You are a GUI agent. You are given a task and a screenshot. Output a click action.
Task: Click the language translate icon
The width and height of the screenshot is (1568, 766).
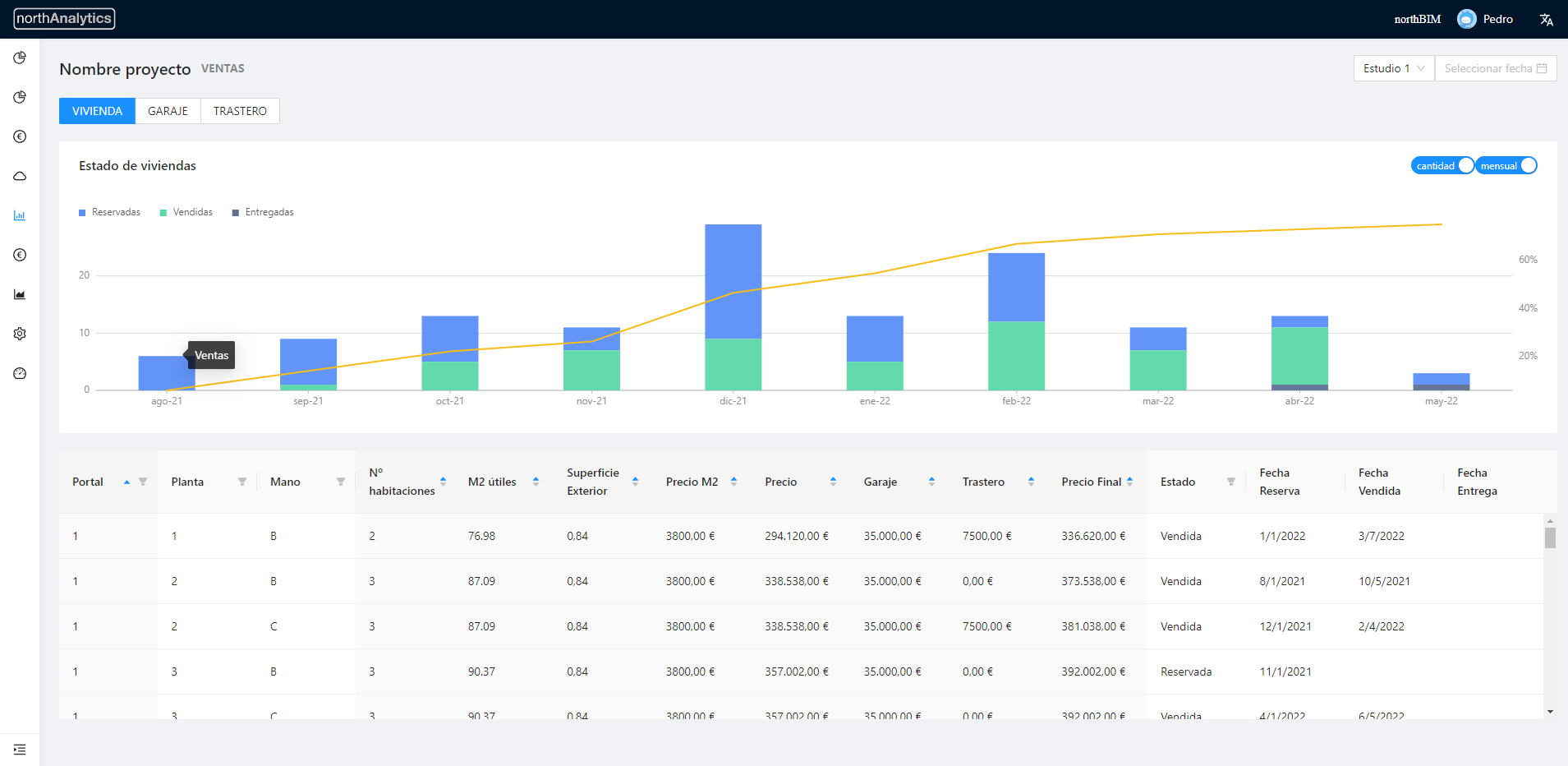coord(1546,20)
